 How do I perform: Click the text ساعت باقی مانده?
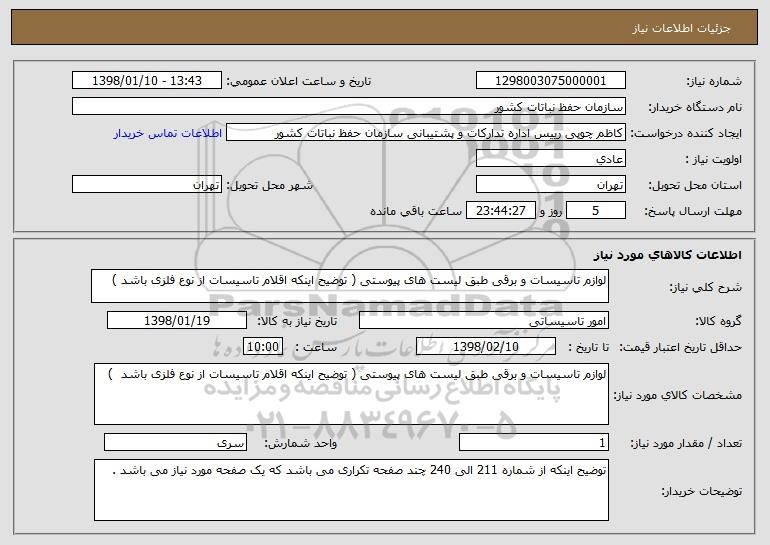(x=416, y=211)
